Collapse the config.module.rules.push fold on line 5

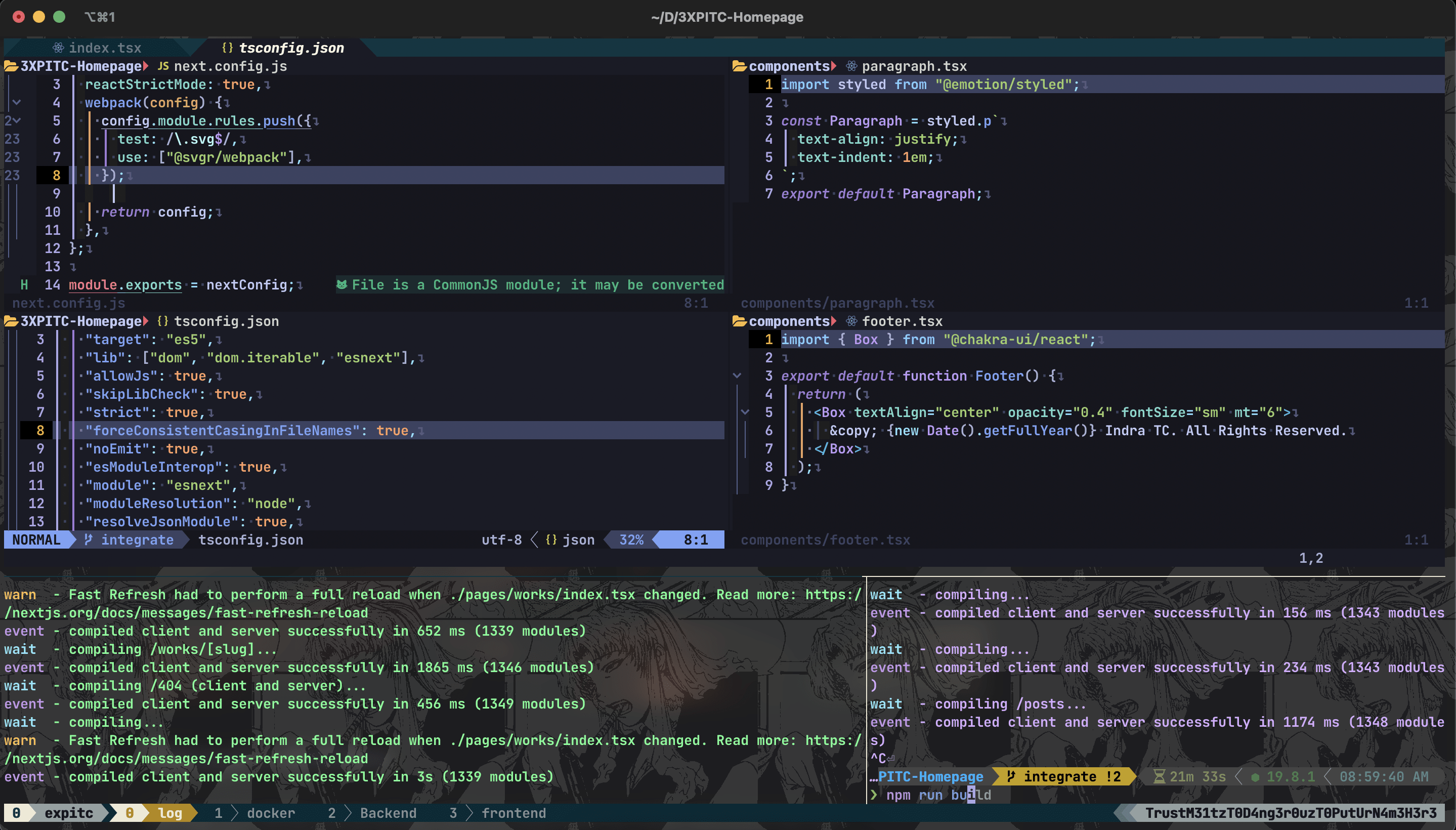(17, 121)
